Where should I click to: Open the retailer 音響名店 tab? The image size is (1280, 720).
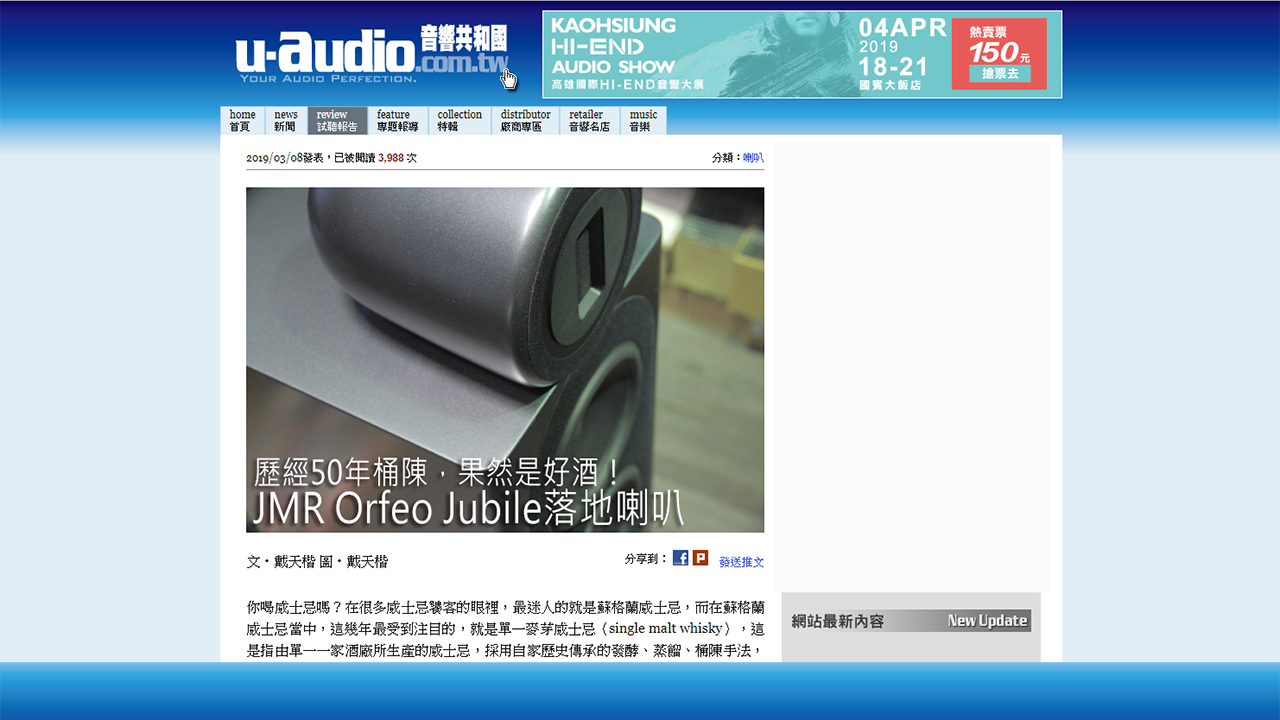click(590, 121)
